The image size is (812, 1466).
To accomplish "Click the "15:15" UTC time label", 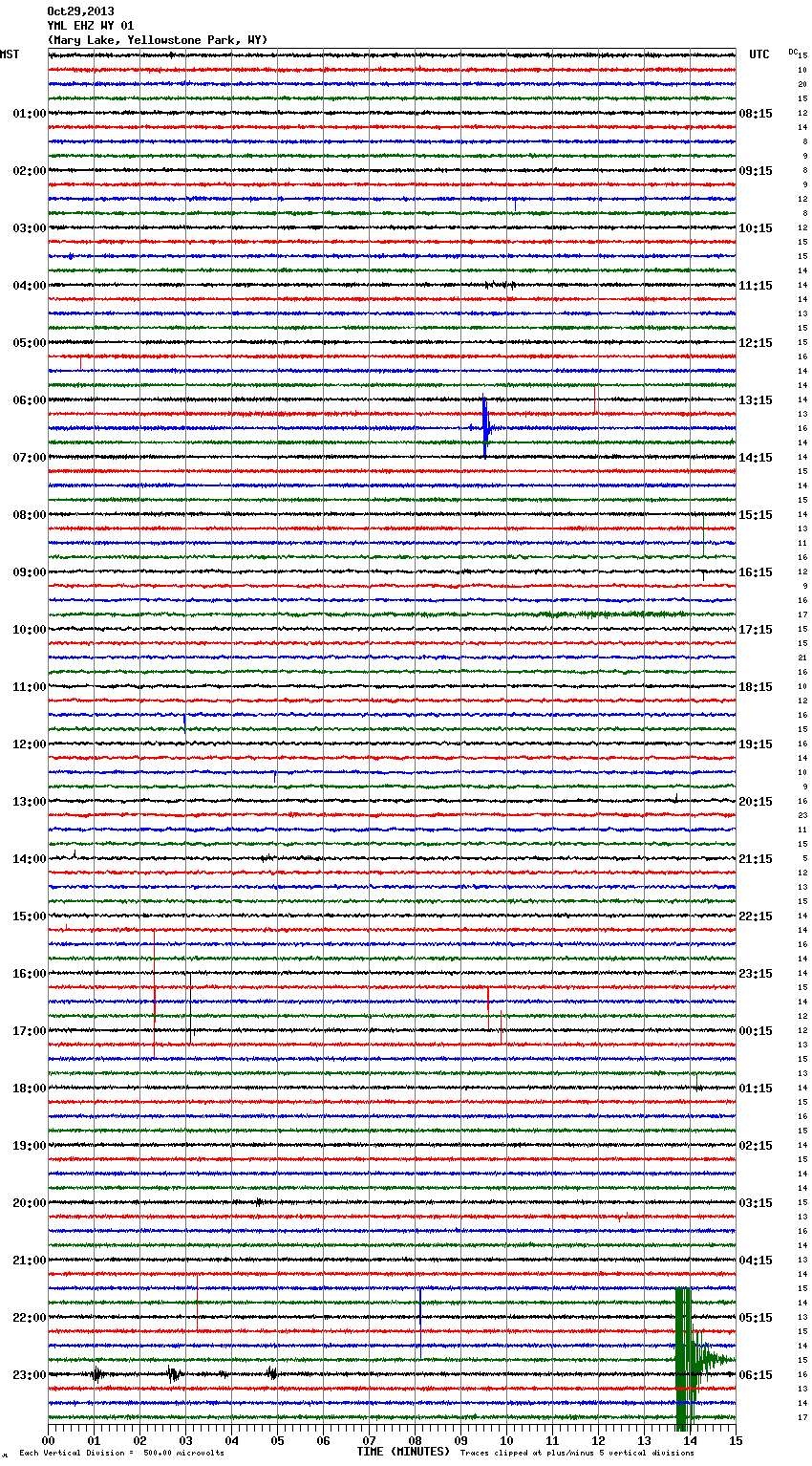I will point(756,515).
